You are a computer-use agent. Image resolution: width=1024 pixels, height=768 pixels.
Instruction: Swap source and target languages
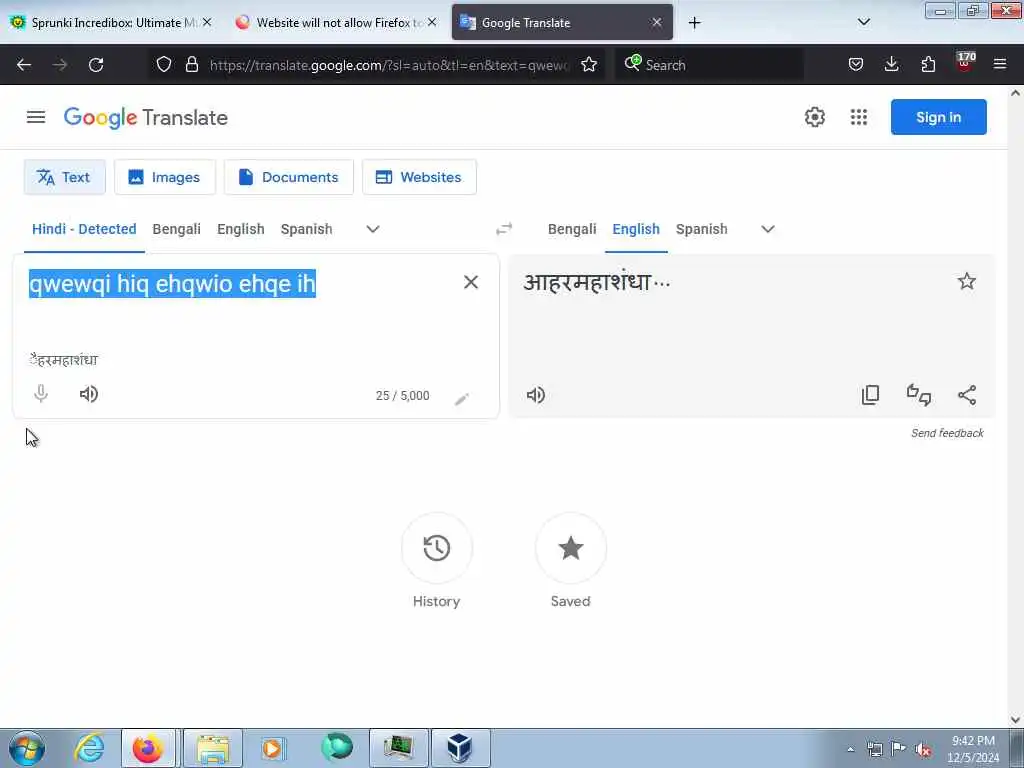[504, 229]
